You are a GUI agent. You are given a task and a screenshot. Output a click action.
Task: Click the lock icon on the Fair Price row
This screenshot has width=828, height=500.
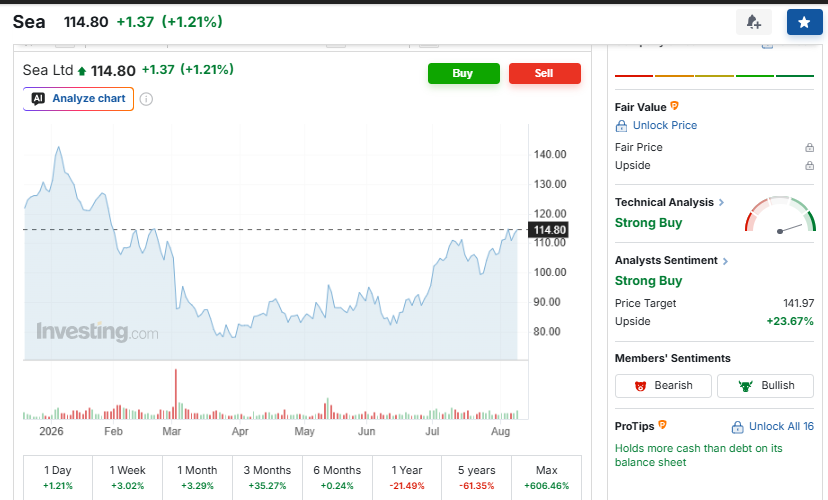coord(809,147)
